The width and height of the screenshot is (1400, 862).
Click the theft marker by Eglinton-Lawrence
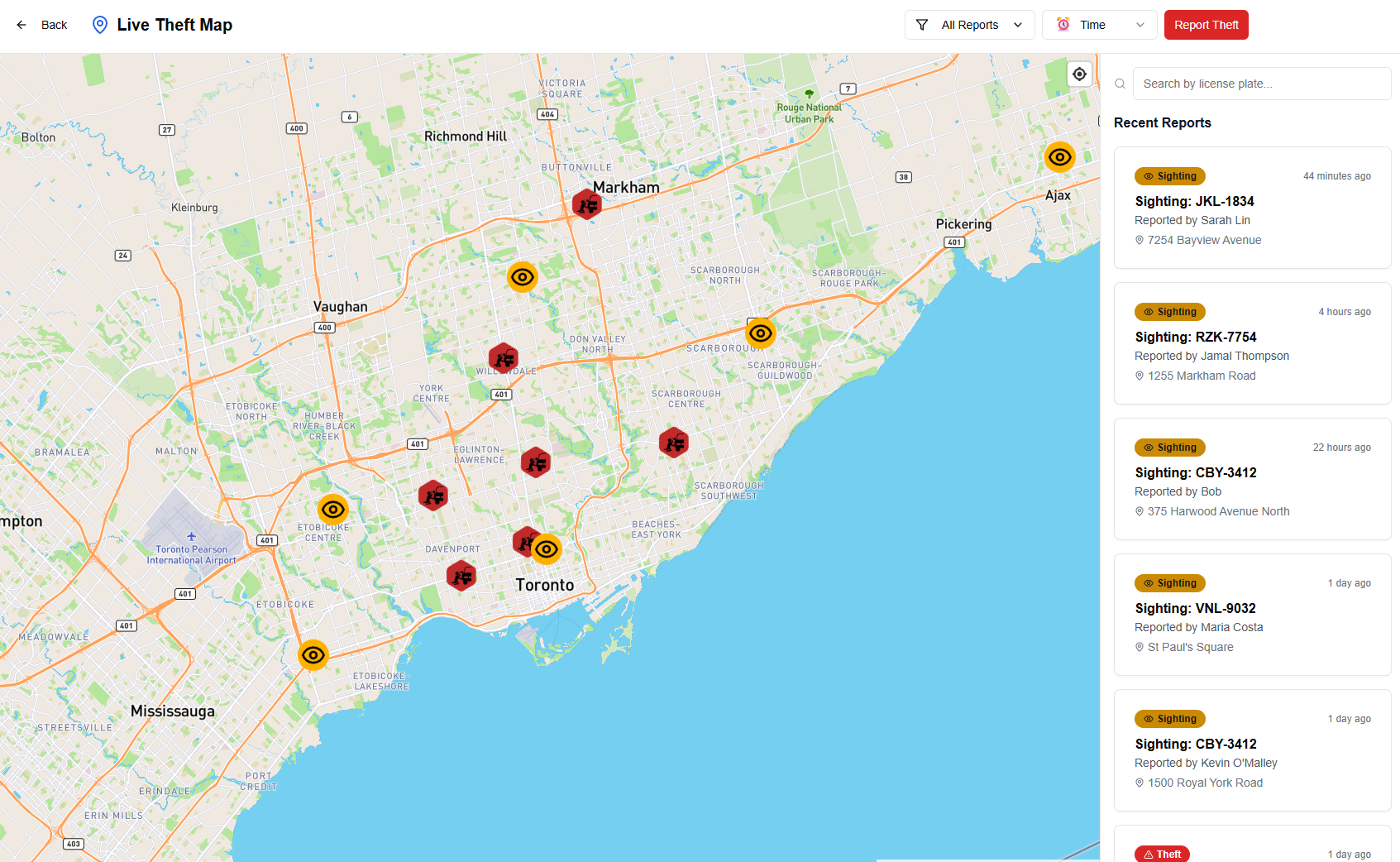pyautogui.click(x=536, y=462)
